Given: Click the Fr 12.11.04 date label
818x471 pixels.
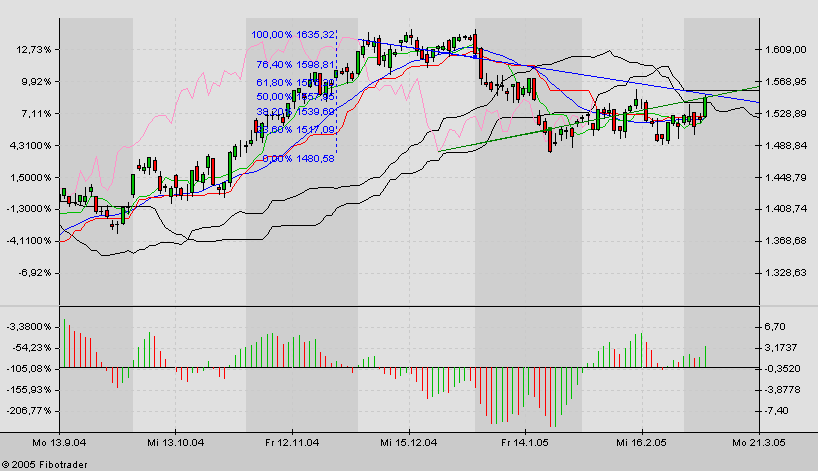Looking at the screenshot, I should coord(291,441).
